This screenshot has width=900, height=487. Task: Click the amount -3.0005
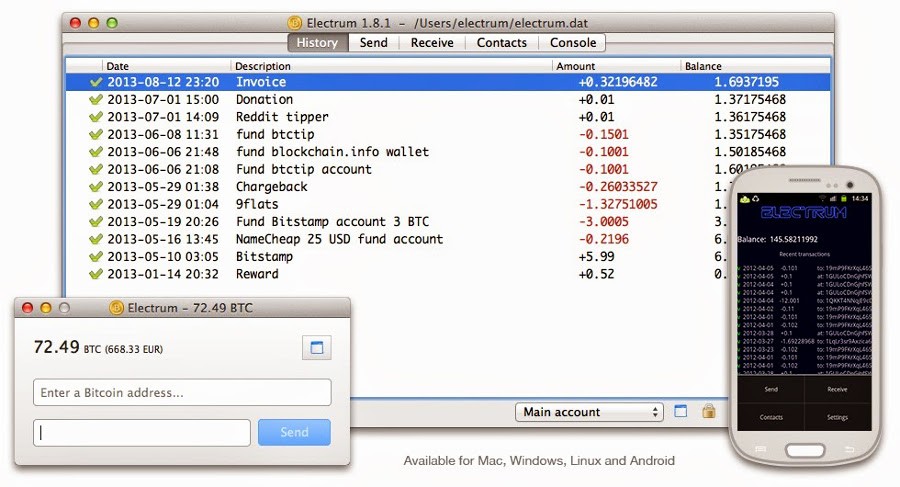(603, 222)
